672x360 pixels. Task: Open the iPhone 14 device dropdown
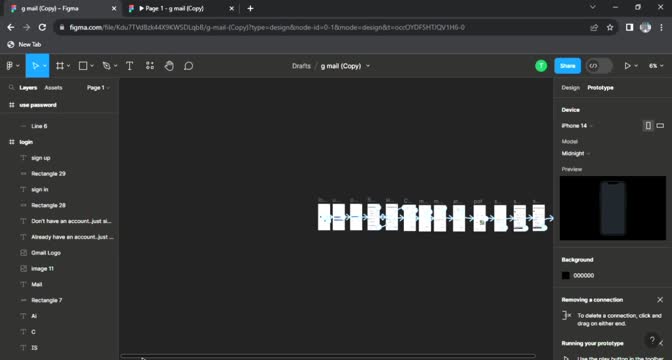577,126
